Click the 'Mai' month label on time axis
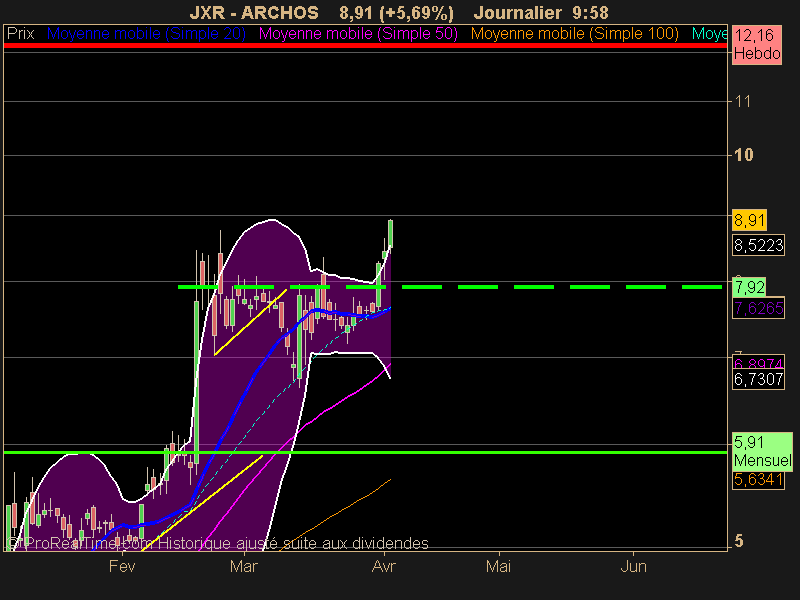 [x=498, y=566]
